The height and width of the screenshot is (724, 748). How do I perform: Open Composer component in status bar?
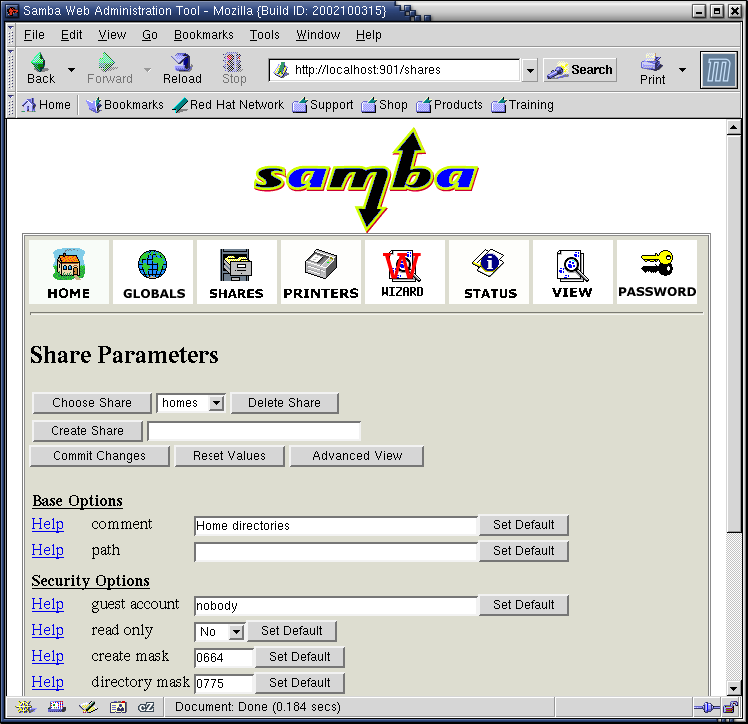(88, 707)
